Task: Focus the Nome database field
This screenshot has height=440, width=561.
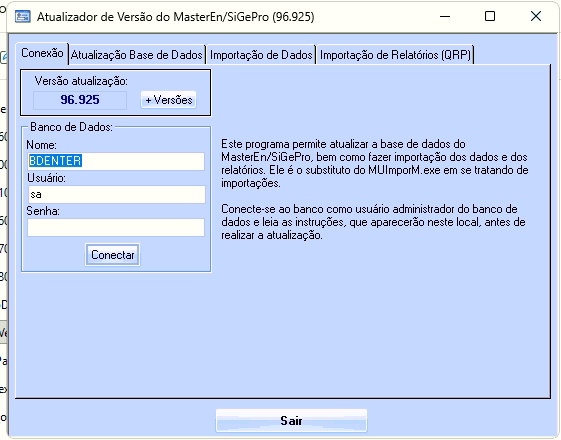Action: [116, 161]
